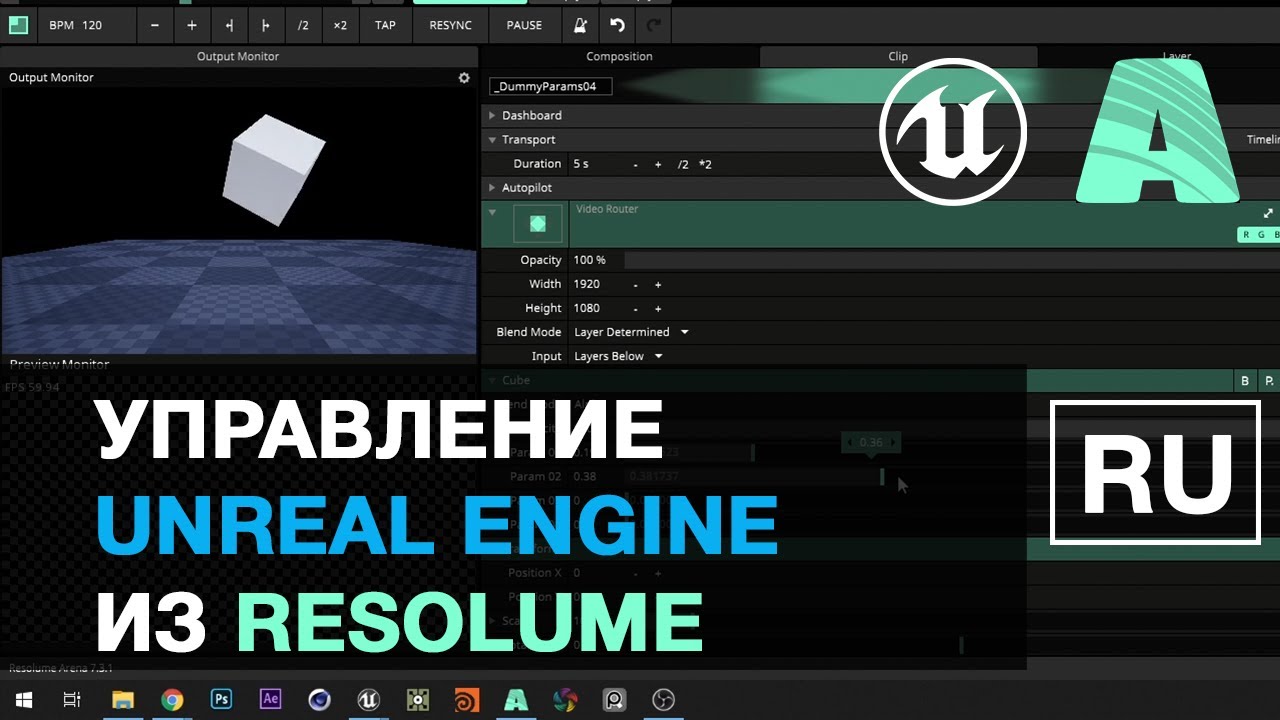Image resolution: width=1280 pixels, height=720 pixels.
Task: Click the PAUSE button
Action: click(524, 25)
